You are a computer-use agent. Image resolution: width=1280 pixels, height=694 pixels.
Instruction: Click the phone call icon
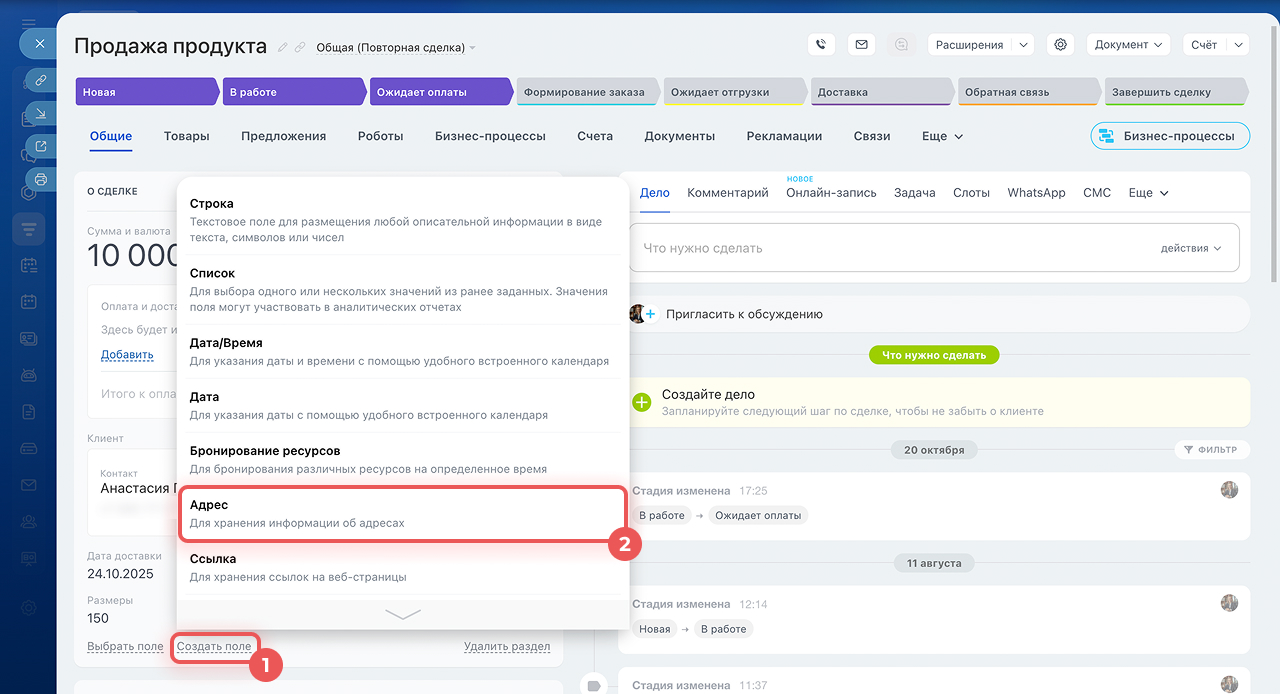[x=821, y=45]
